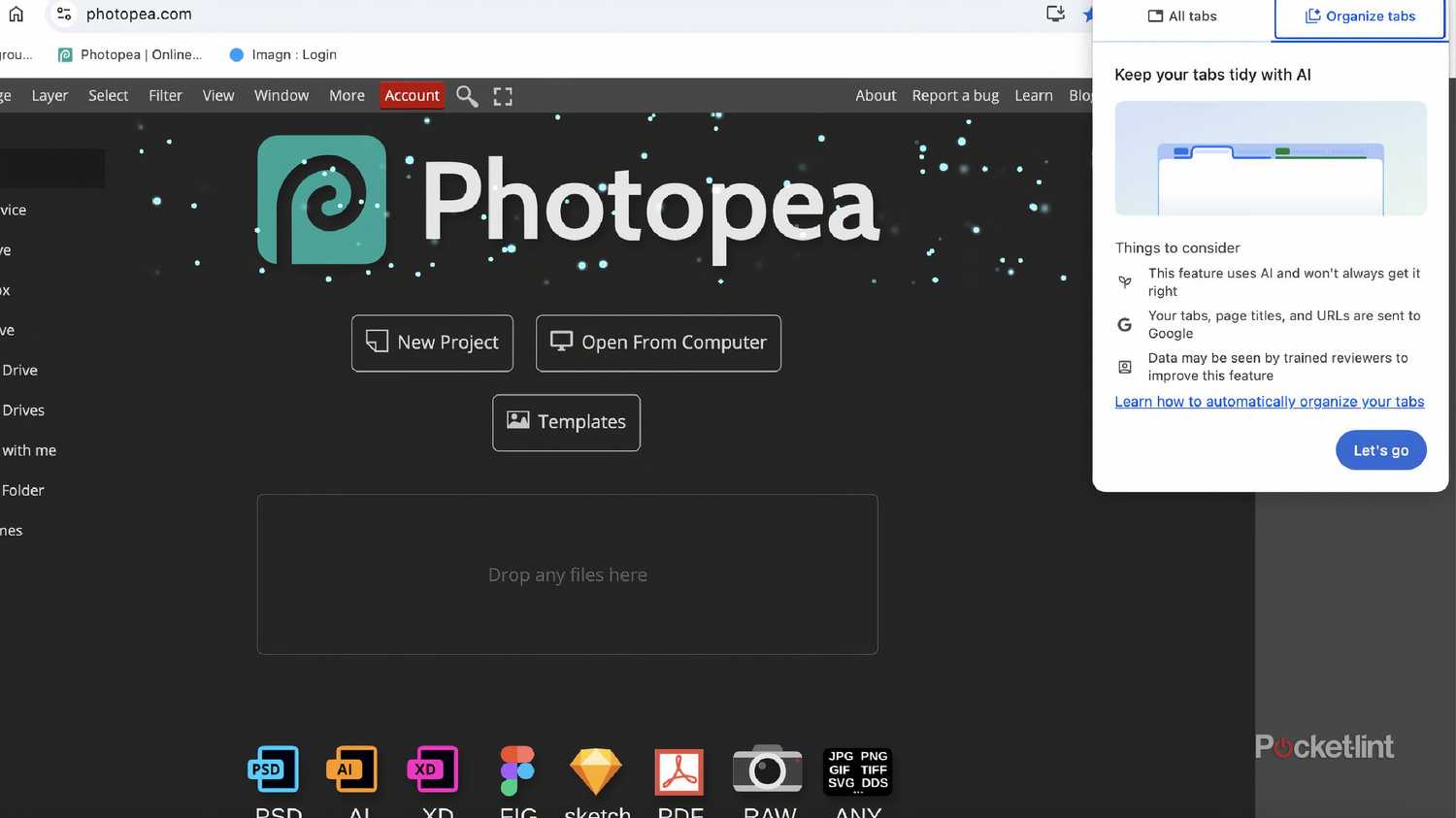Open the Filter menu
Viewport: 1456px width, 818px height.
click(165, 95)
